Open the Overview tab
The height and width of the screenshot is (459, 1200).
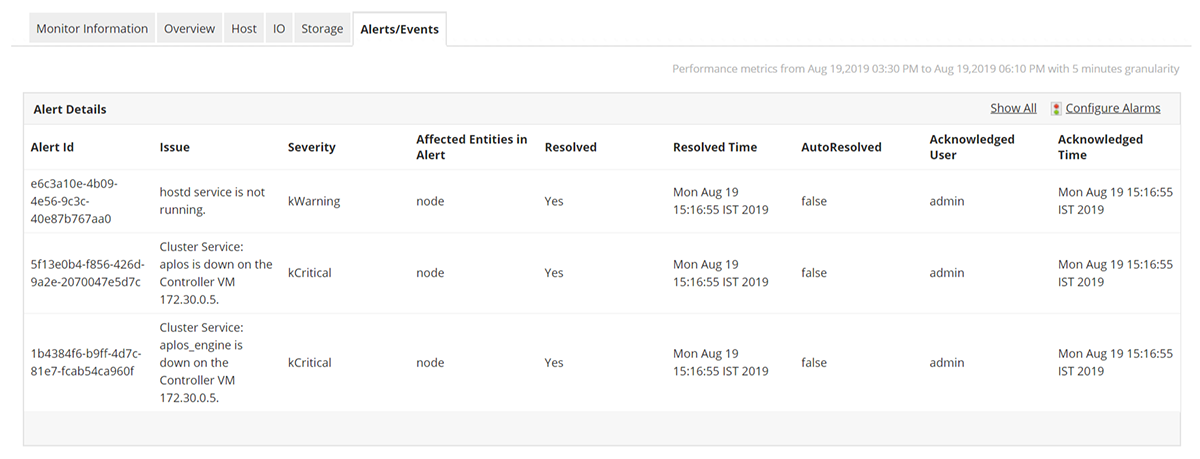coord(189,29)
